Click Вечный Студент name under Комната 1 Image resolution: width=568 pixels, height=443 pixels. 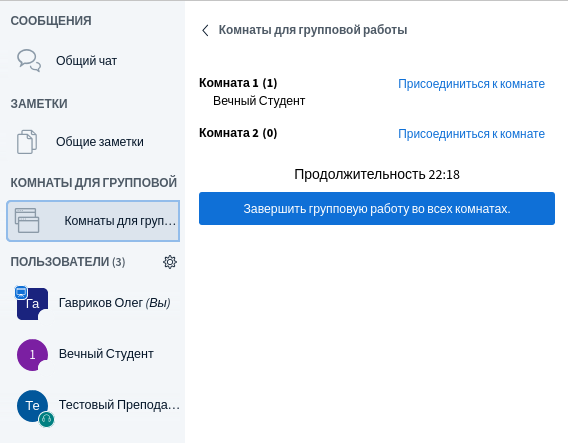259,101
